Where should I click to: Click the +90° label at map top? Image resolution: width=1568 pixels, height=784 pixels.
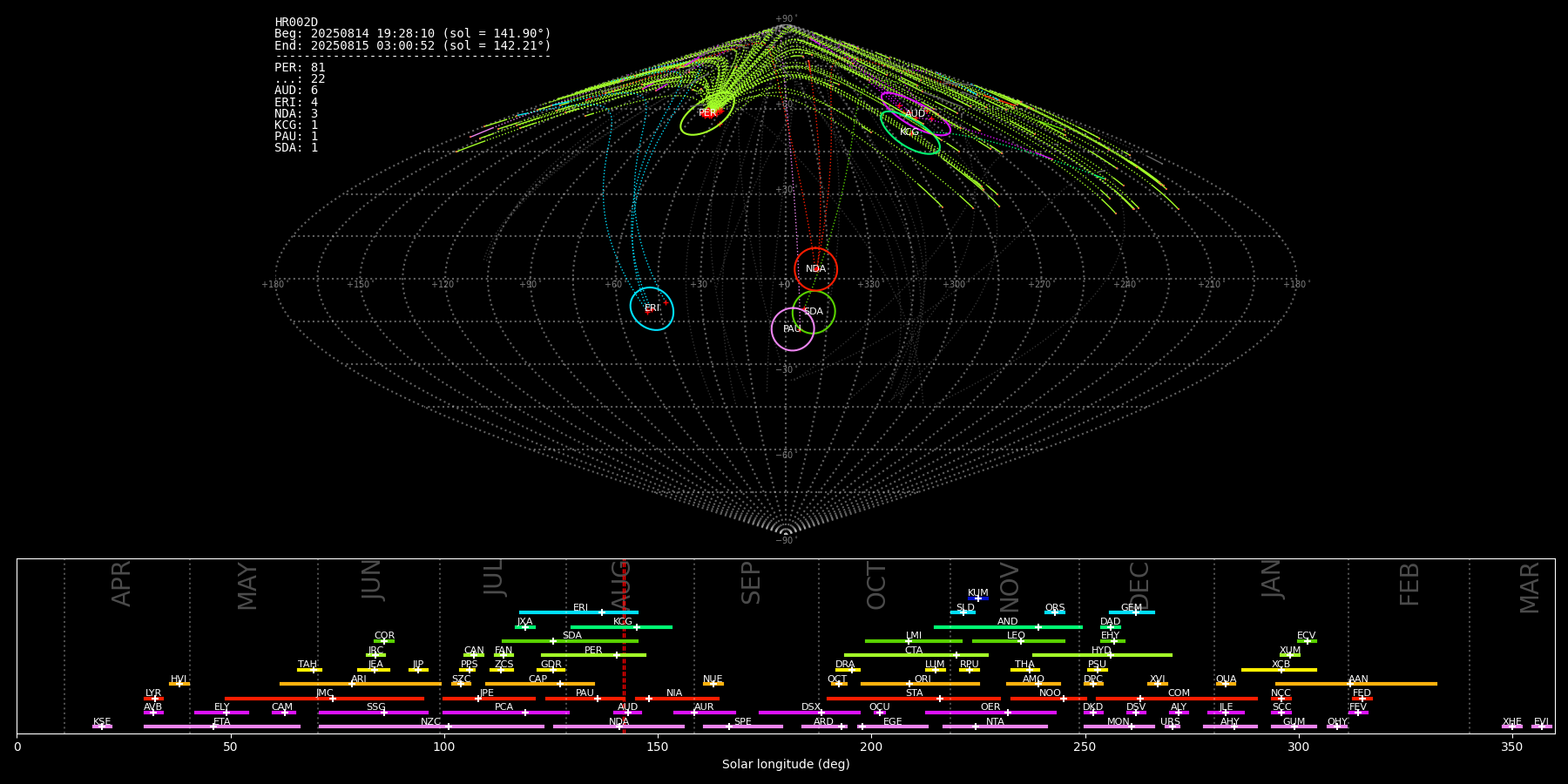[786, 18]
